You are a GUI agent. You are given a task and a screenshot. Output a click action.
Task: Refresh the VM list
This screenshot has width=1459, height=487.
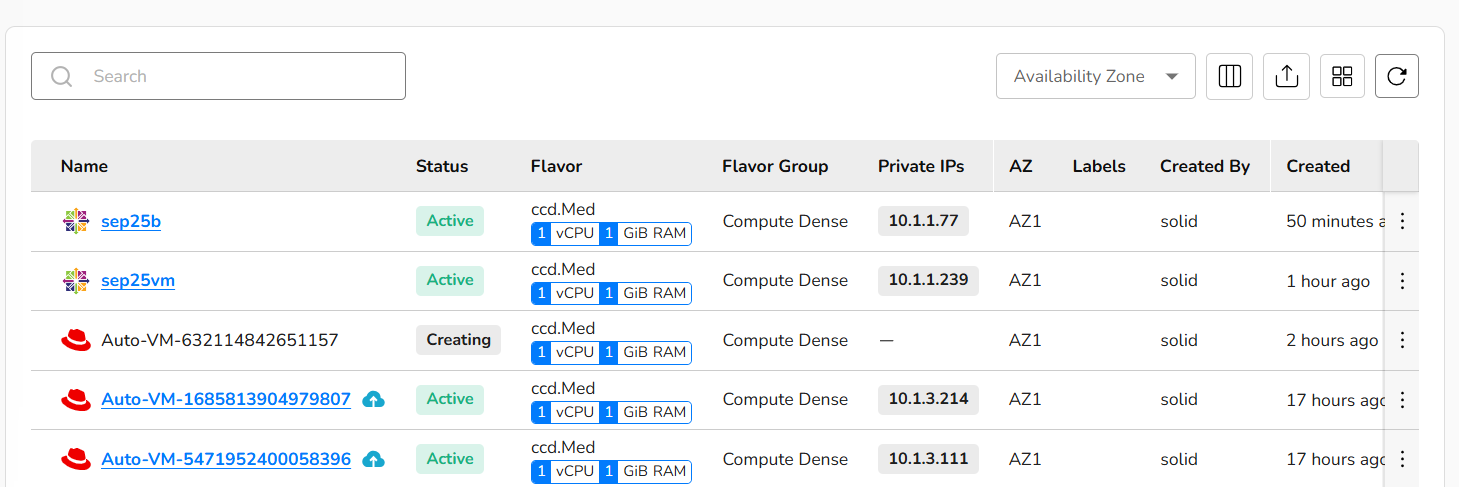tap(1396, 76)
